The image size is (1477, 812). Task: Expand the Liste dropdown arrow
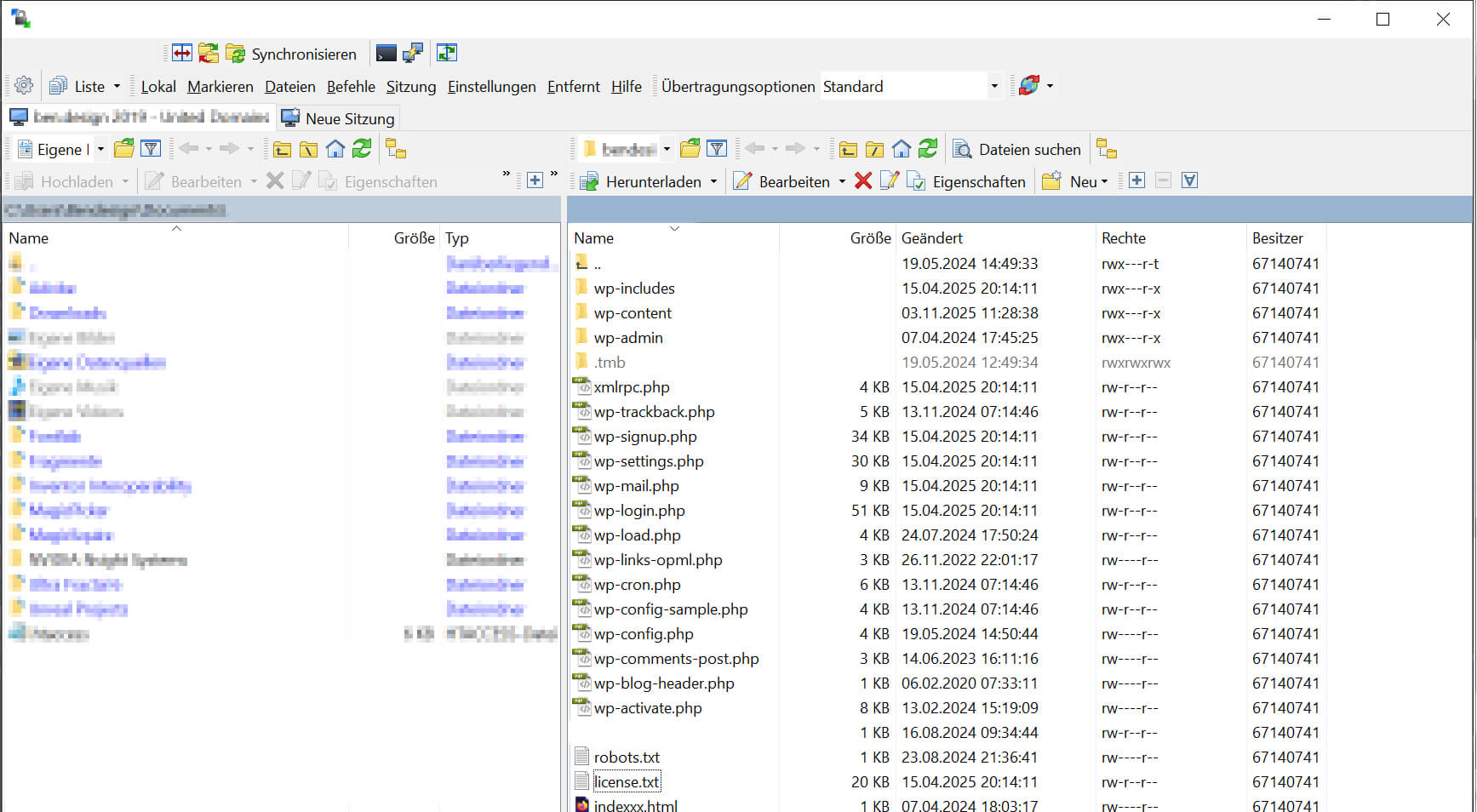pos(117,86)
